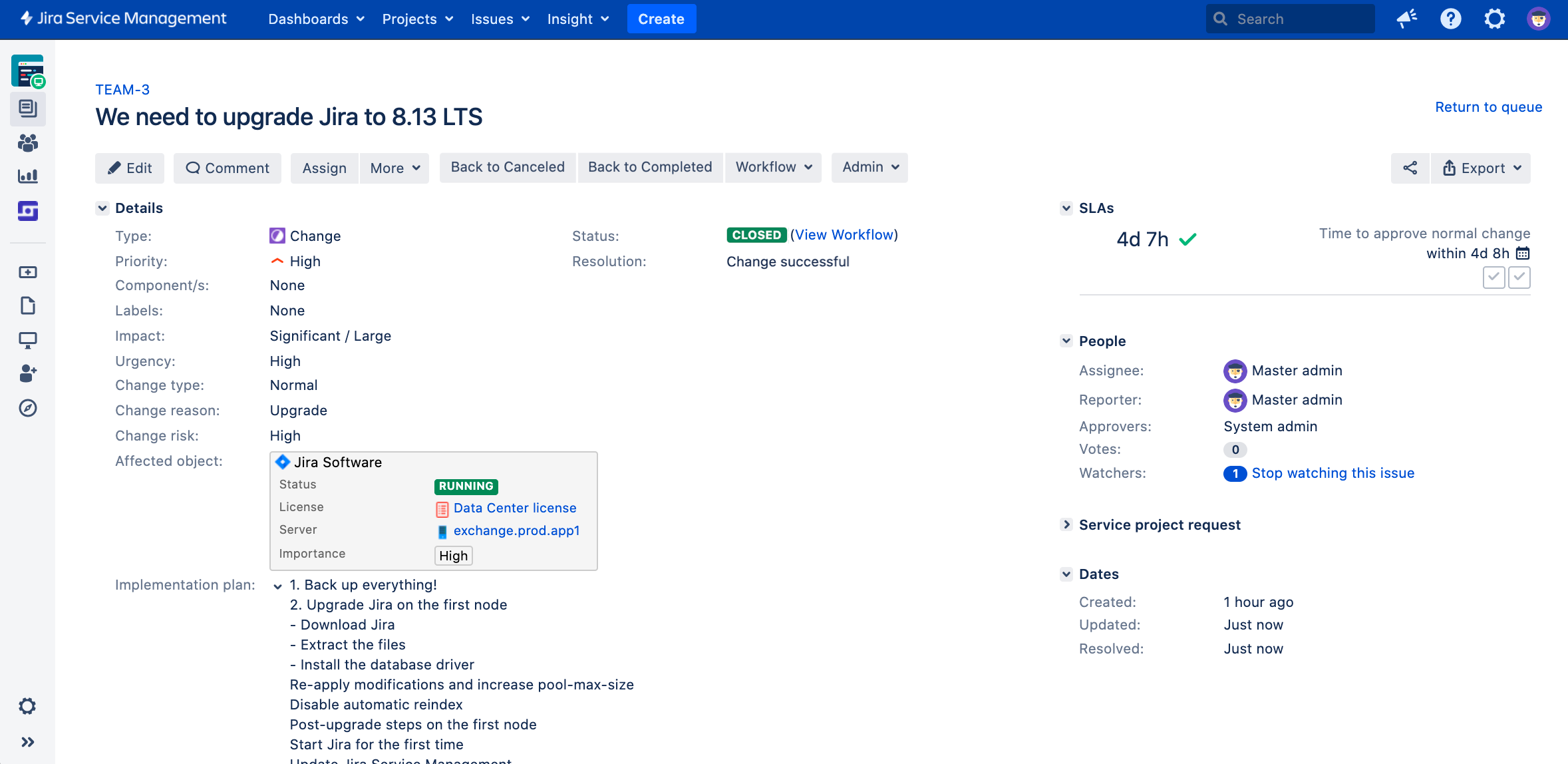Screen dimensions: 1568x764
Task: Open the Reports bar chart icon
Action: (x=27, y=176)
